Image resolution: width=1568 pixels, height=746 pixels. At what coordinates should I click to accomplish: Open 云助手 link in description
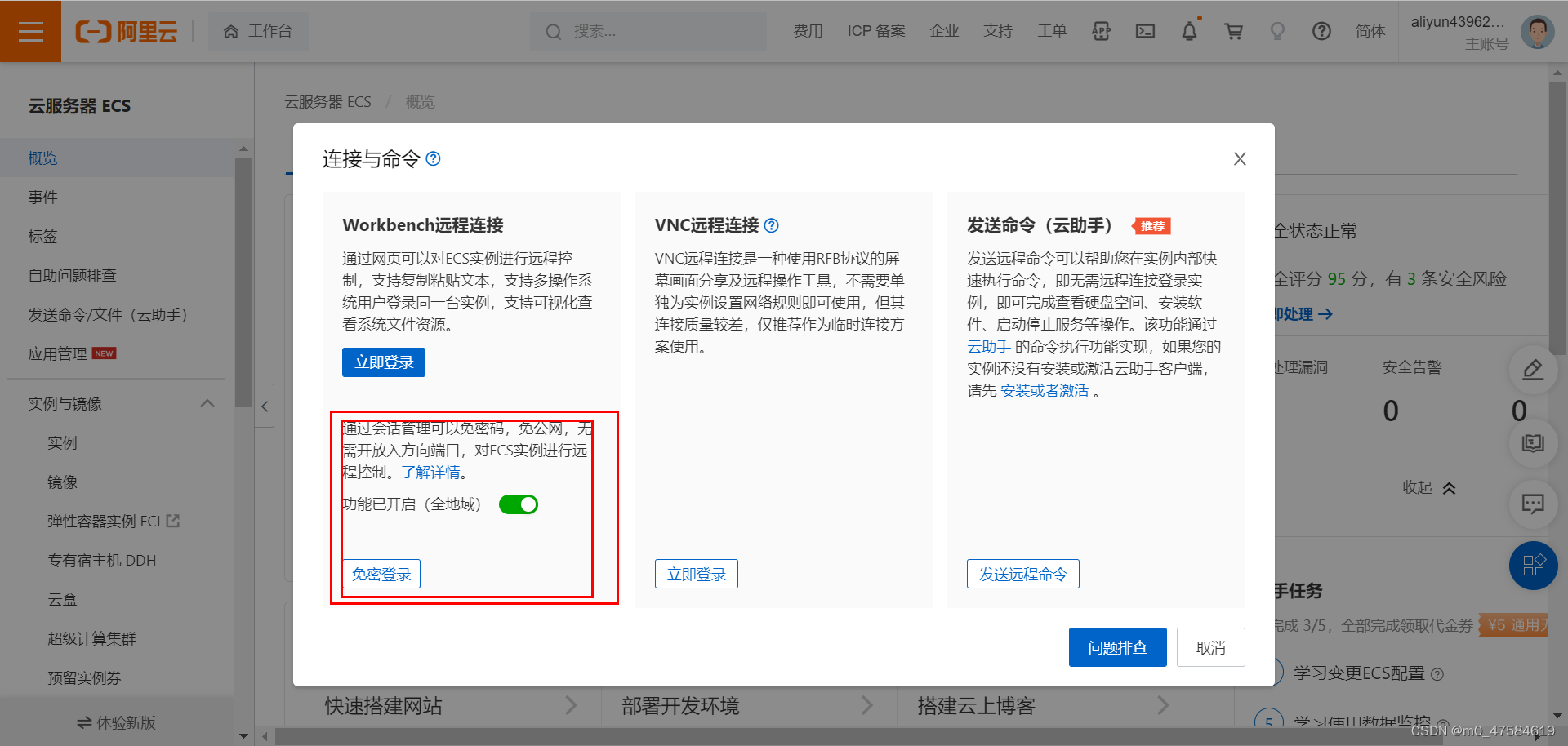(x=989, y=347)
